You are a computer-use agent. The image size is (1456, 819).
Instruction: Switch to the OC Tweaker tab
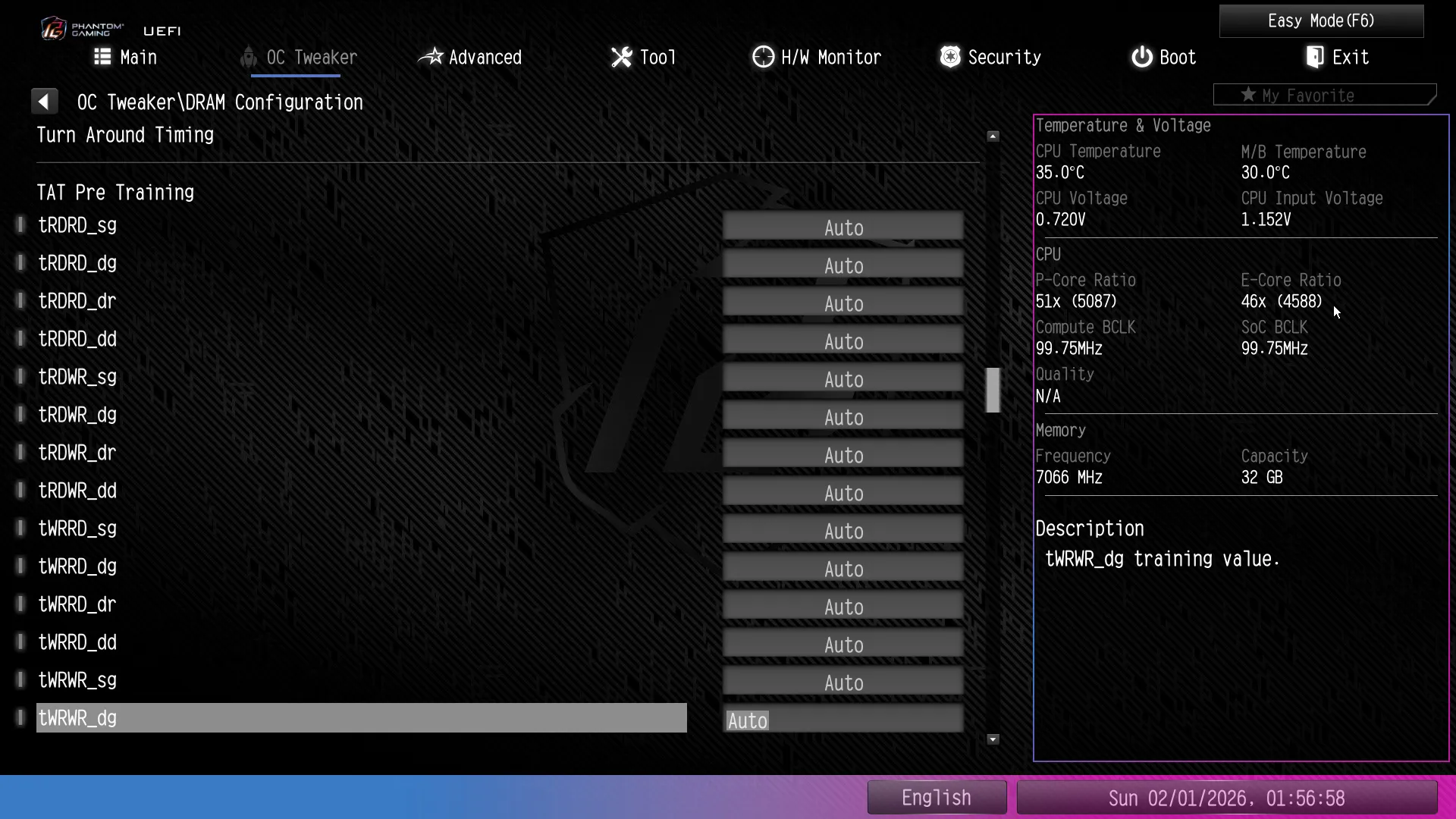click(x=311, y=58)
